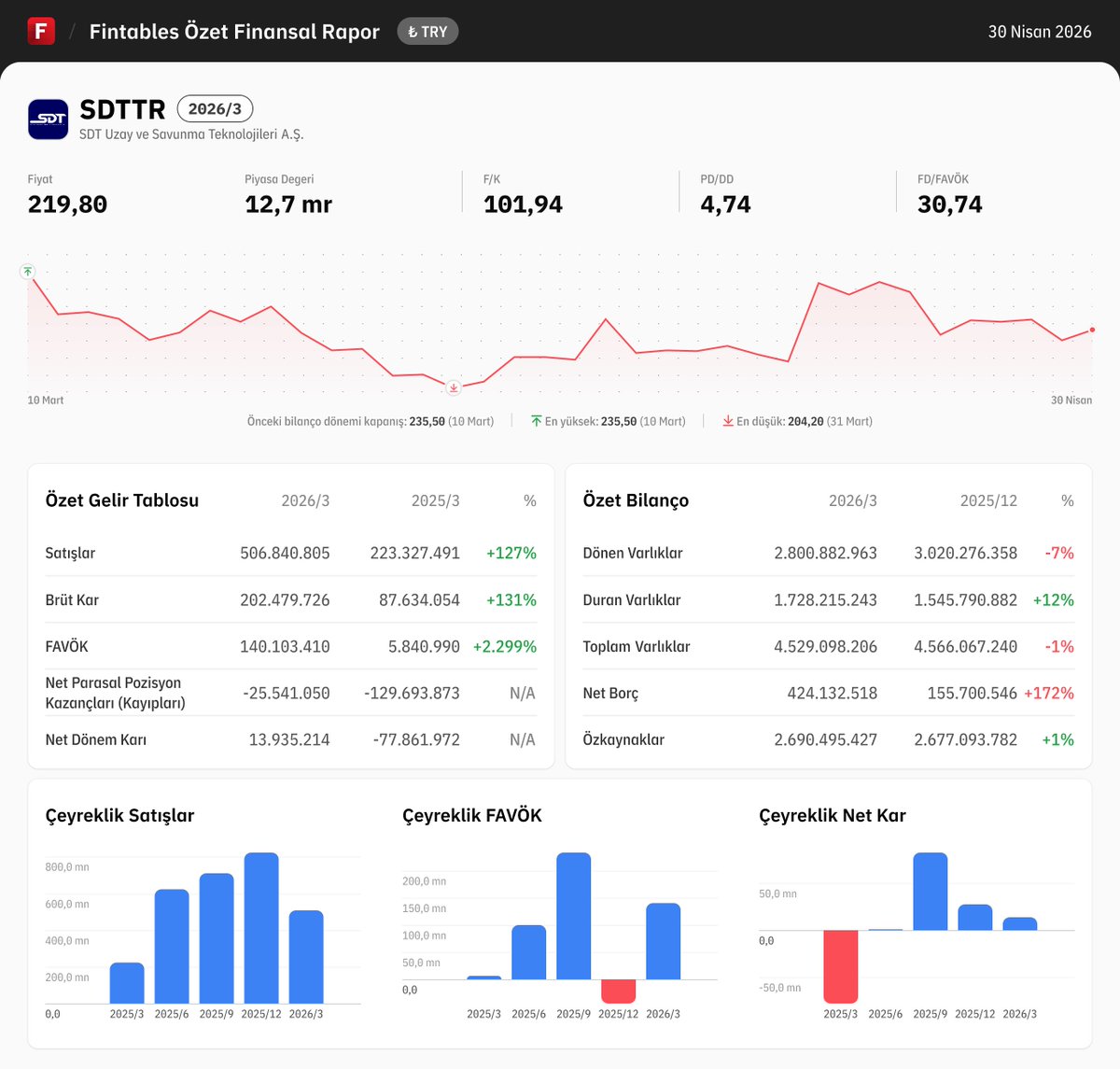The height and width of the screenshot is (1069, 1120).
Task: Click the Net Dönem Karı value 13.935.214
Action: point(289,739)
